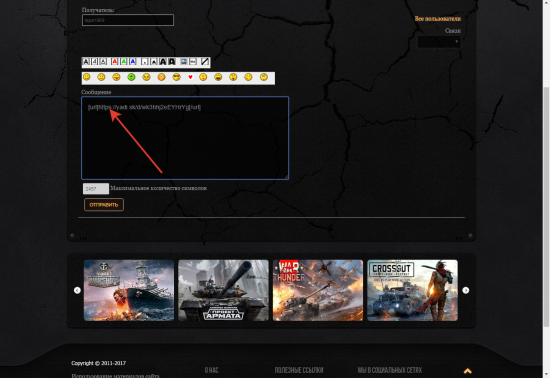Open the 'Все пользователи' link
The image size is (550, 378).
(438, 19)
